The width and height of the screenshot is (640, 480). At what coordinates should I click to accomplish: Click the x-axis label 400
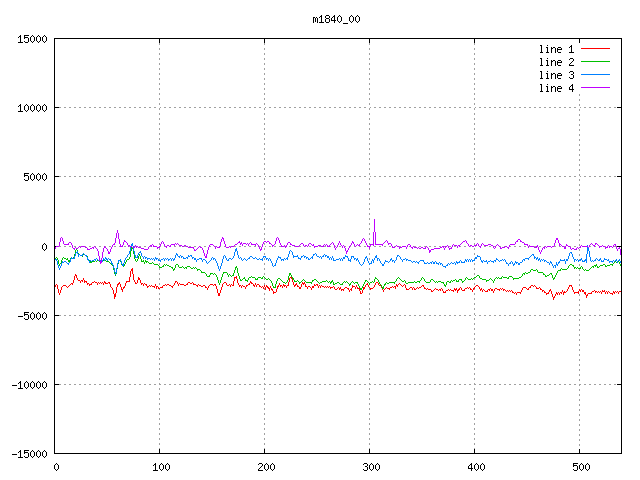click(x=476, y=467)
